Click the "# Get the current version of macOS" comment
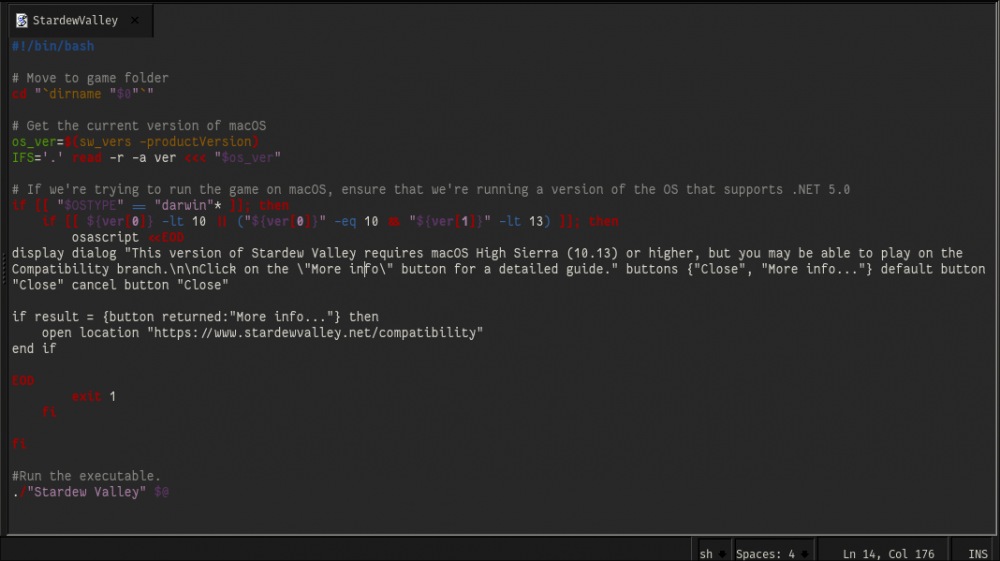 (x=138, y=126)
